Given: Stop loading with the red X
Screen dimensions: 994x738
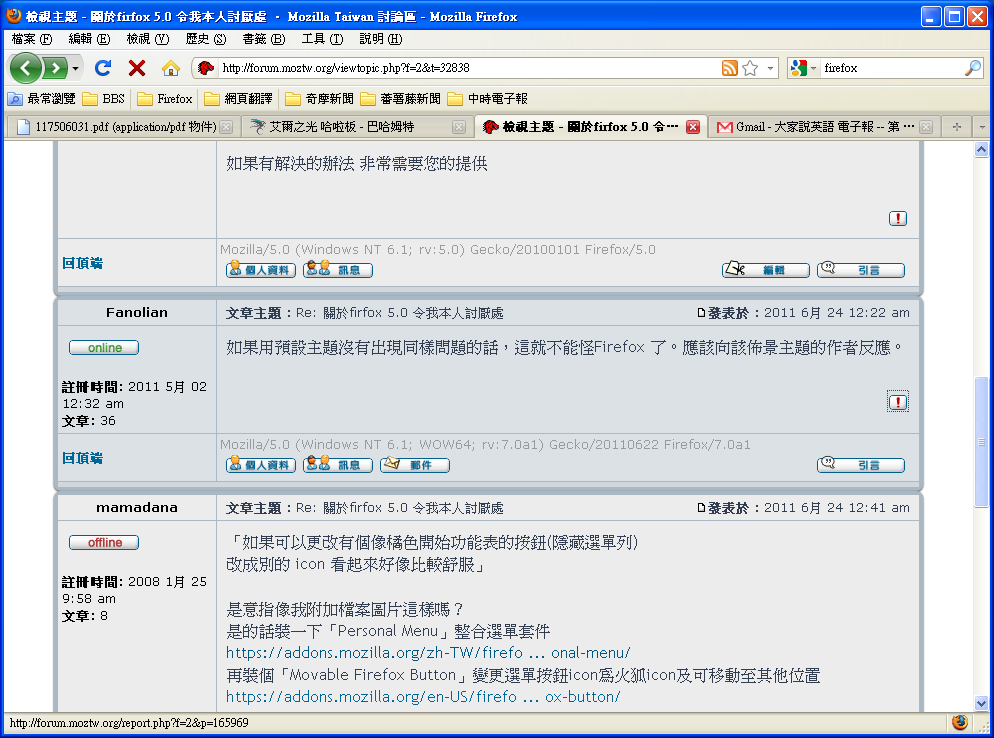Looking at the screenshot, I should coord(136,68).
